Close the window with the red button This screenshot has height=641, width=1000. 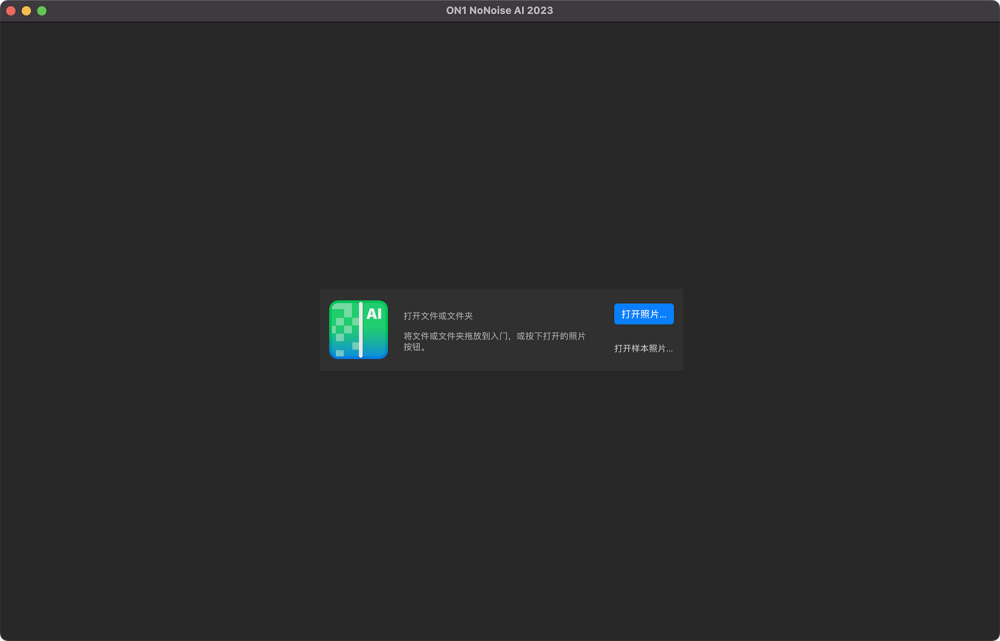tap(11, 11)
